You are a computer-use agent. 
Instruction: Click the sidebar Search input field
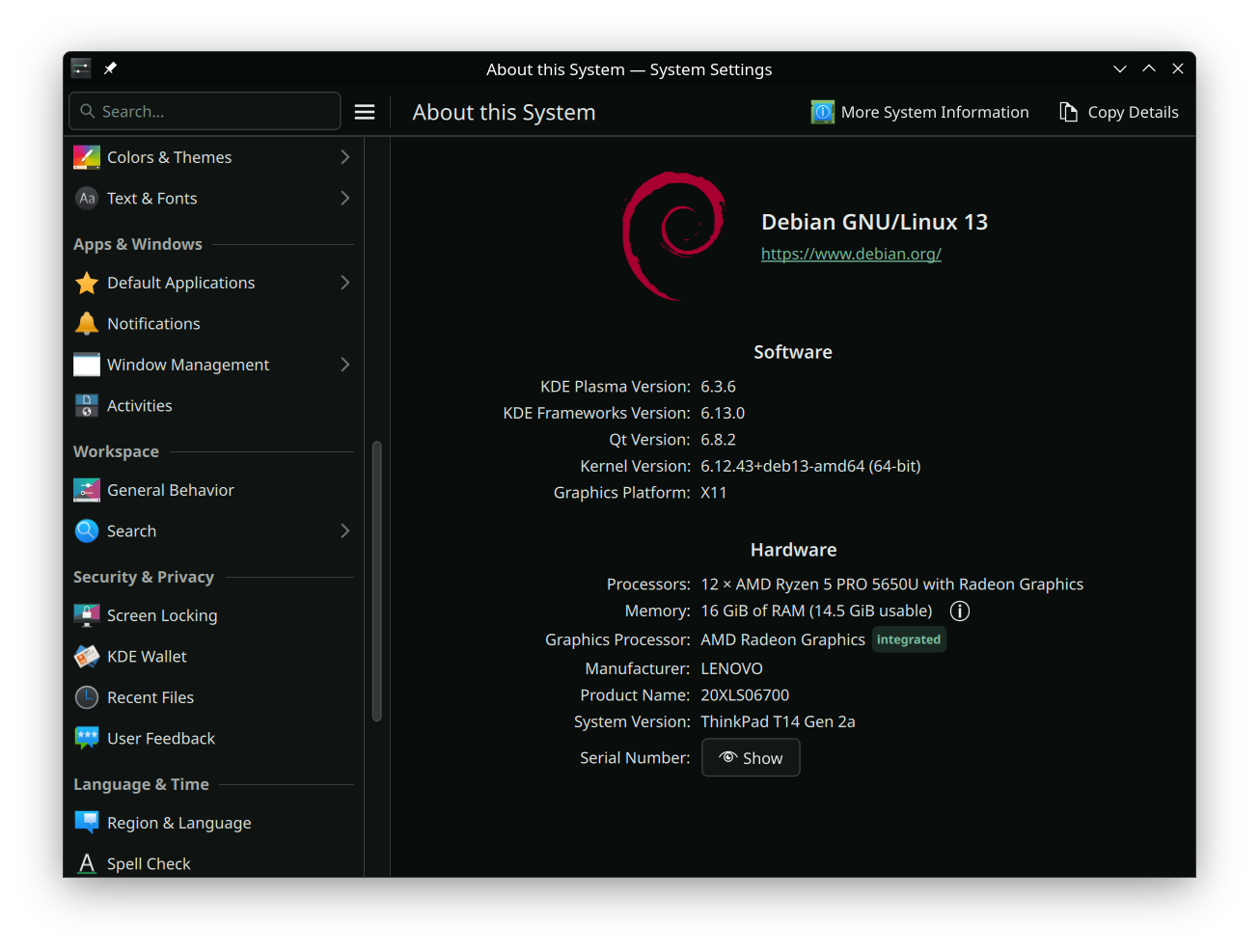click(205, 111)
